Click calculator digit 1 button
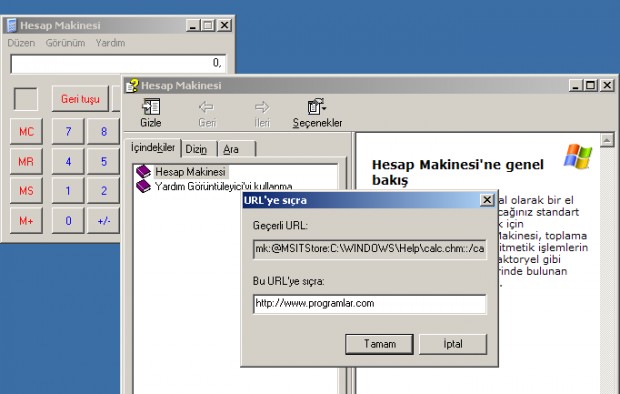 coord(68,191)
